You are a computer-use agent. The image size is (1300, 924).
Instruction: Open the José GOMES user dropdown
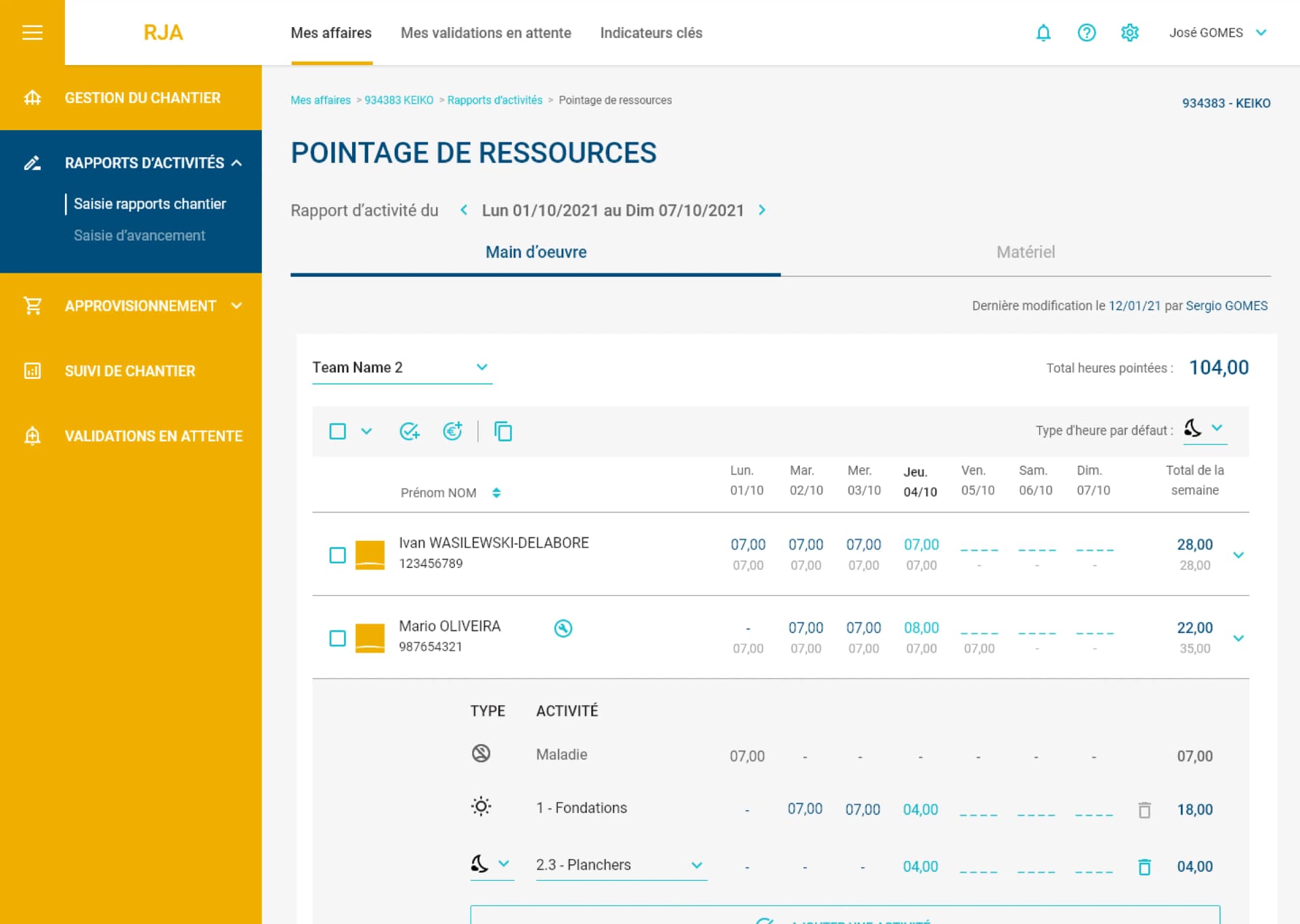click(1218, 32)
